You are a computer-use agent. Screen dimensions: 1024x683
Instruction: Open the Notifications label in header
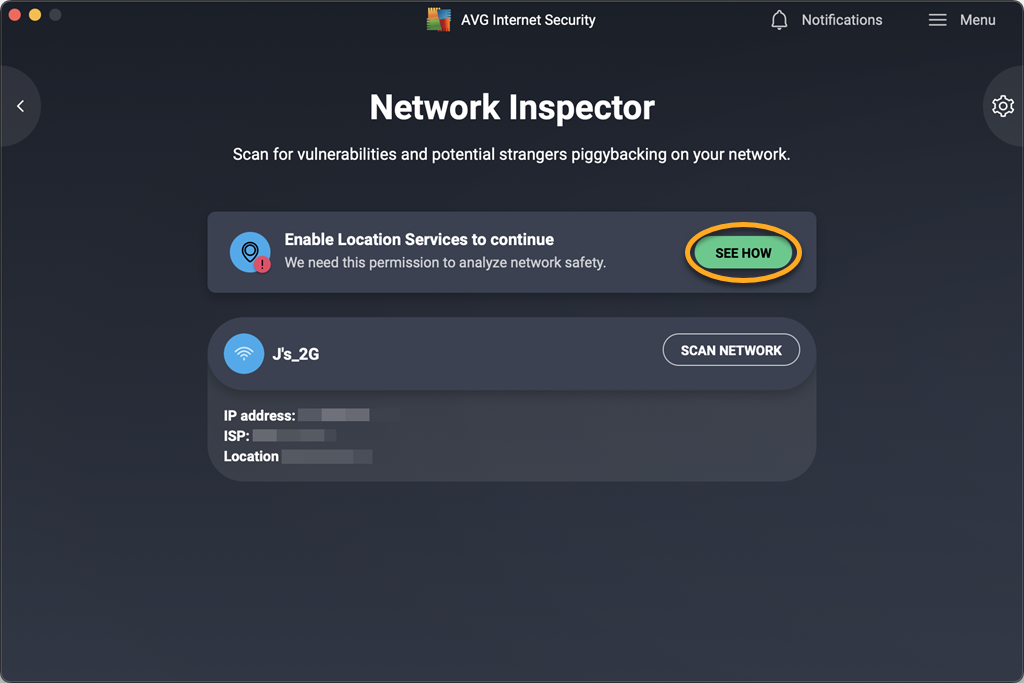[841, 20]
